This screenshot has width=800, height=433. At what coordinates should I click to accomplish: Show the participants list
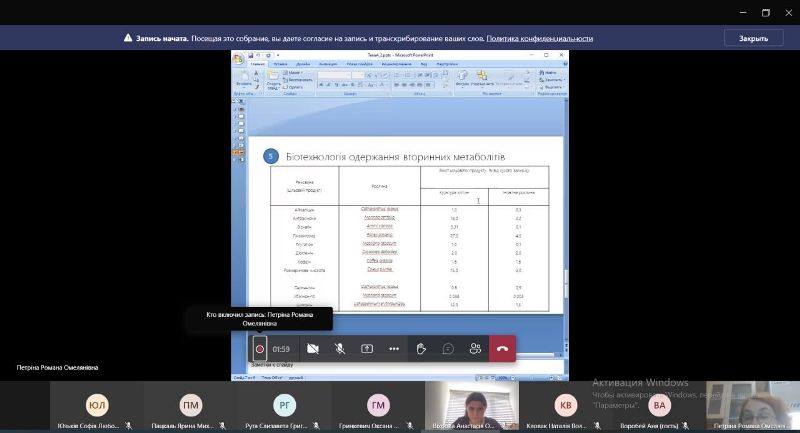[475, 349]
